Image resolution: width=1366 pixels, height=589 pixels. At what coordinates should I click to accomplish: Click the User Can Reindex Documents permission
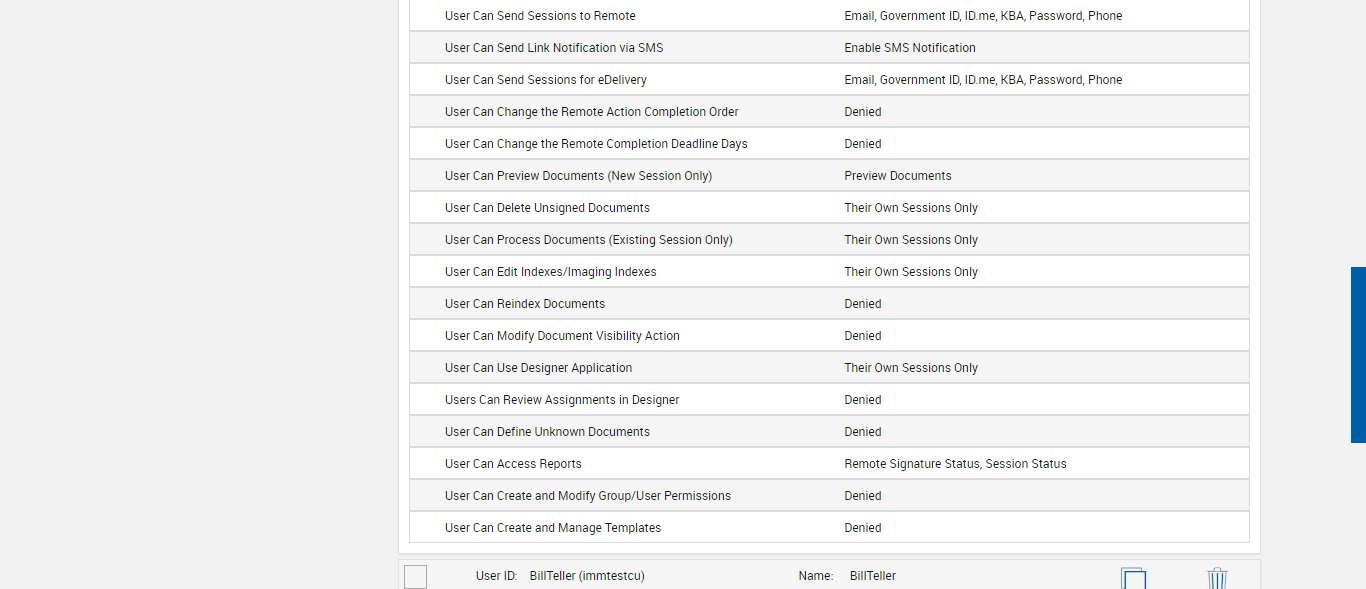[525, 304]
